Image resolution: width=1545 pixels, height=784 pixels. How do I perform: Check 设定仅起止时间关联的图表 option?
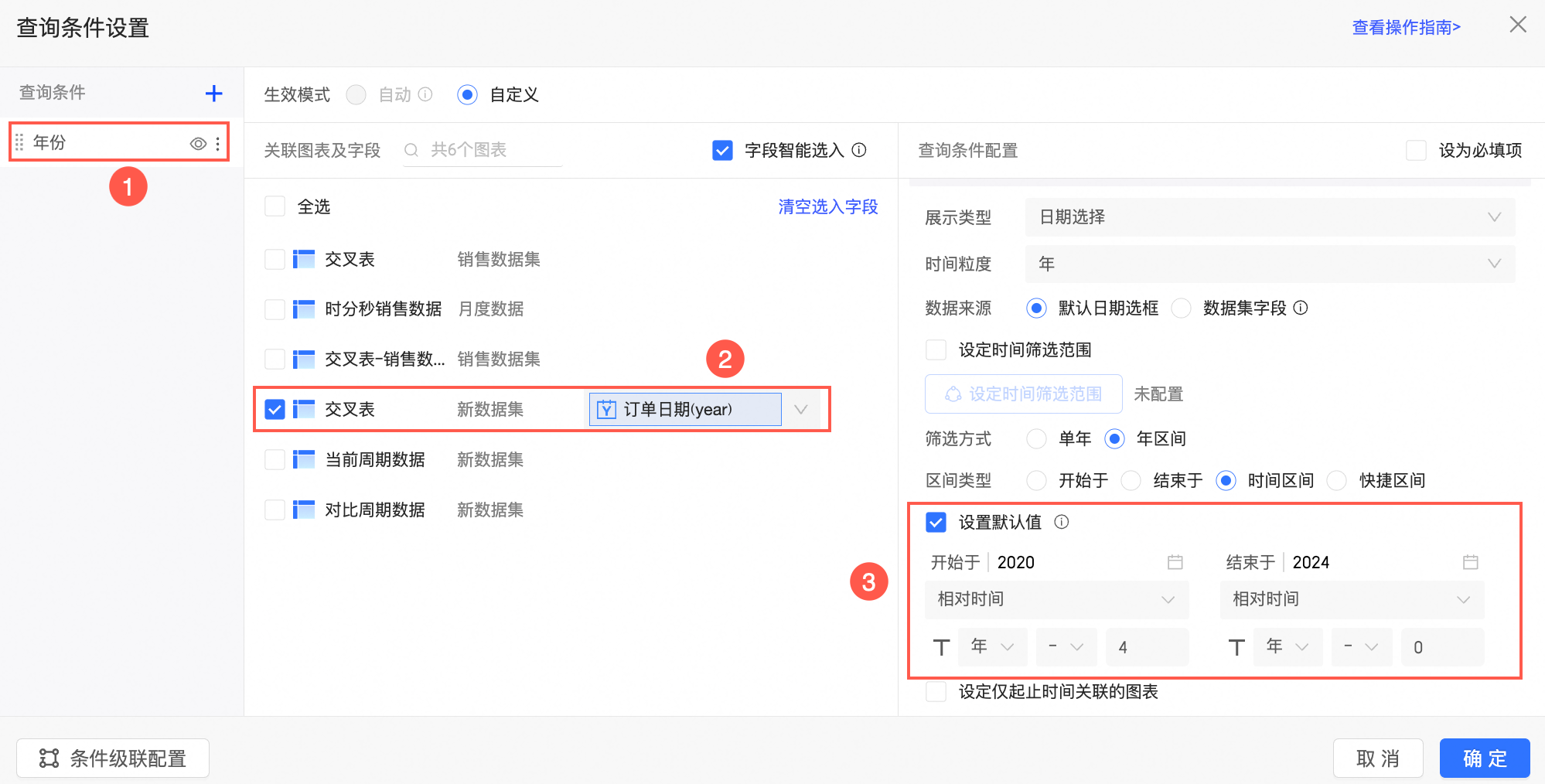tap(936, 691)
